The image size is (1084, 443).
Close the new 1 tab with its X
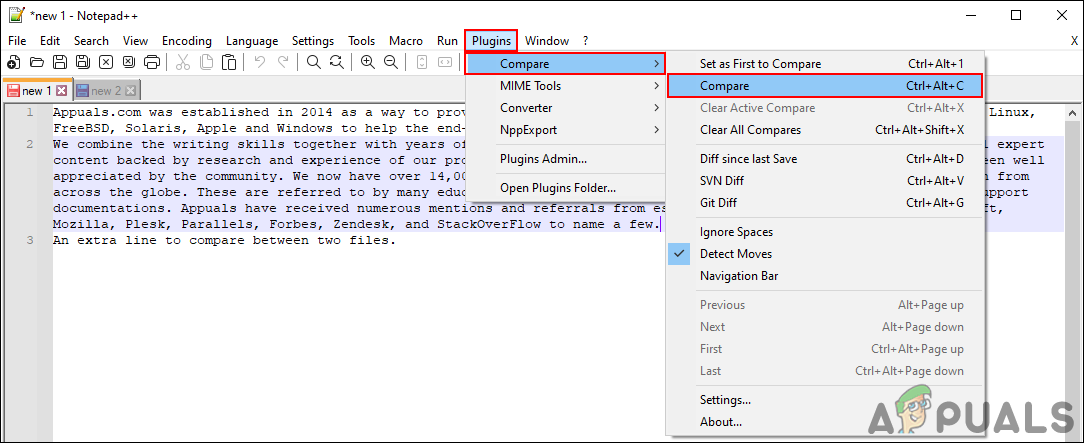(61, 91)
